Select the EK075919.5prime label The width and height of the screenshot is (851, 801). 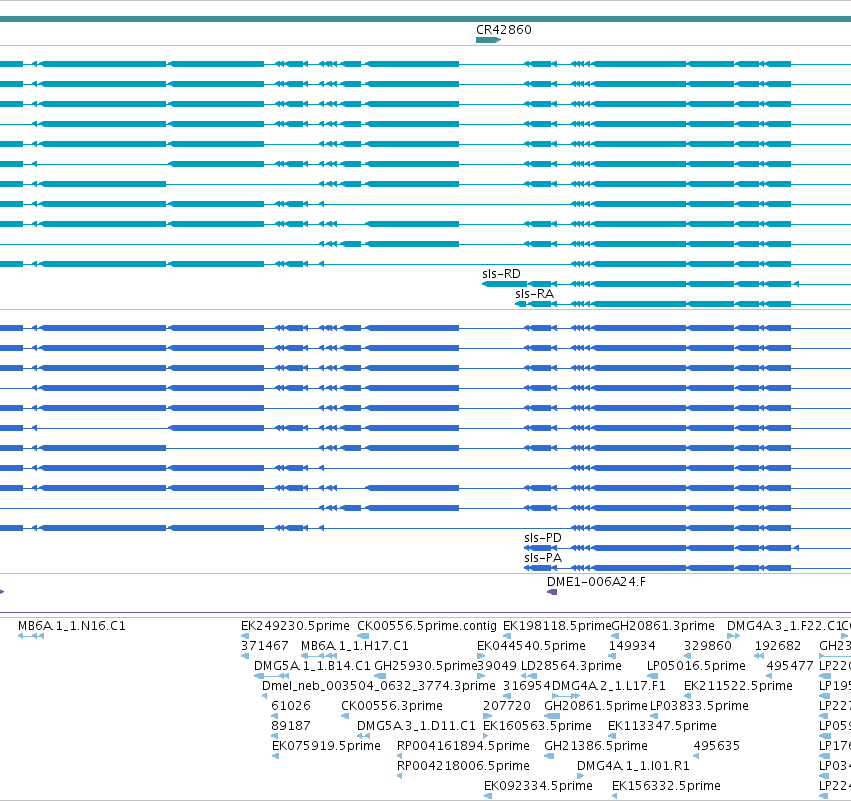click(x=326, y=746)
